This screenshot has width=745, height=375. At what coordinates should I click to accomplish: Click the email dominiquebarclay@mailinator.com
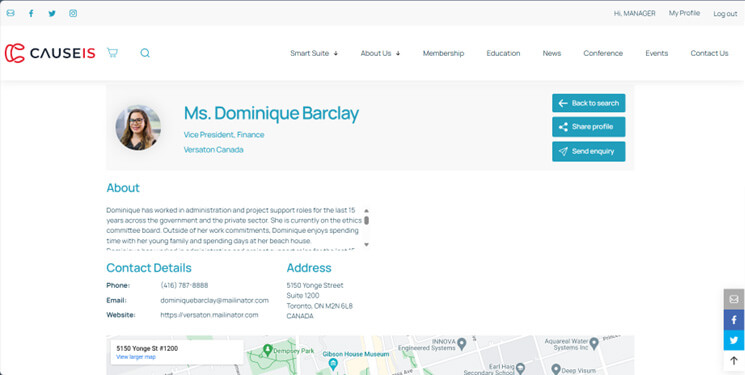click(214, 300)
